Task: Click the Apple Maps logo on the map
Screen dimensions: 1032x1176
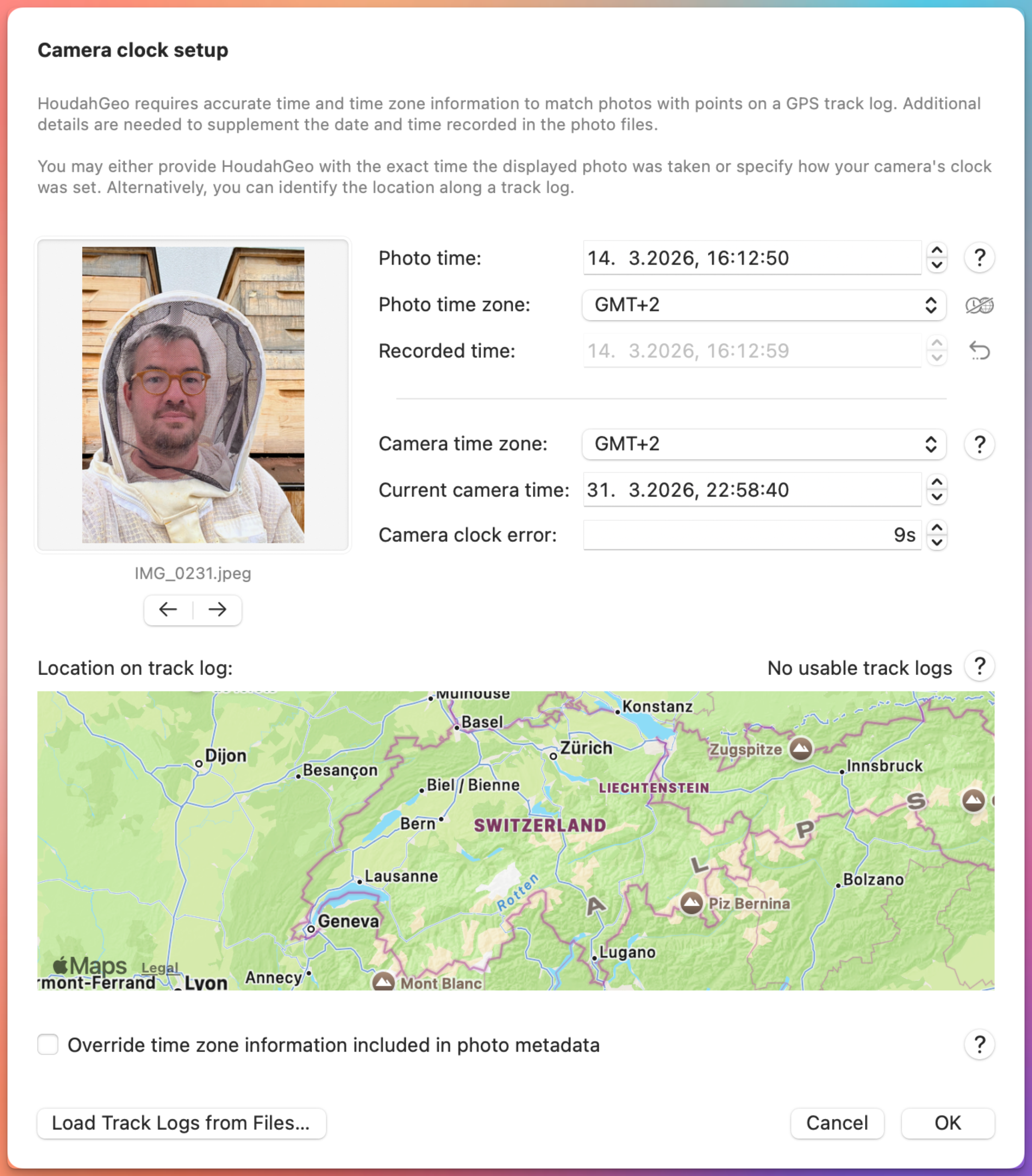Action: coord(87,965)
